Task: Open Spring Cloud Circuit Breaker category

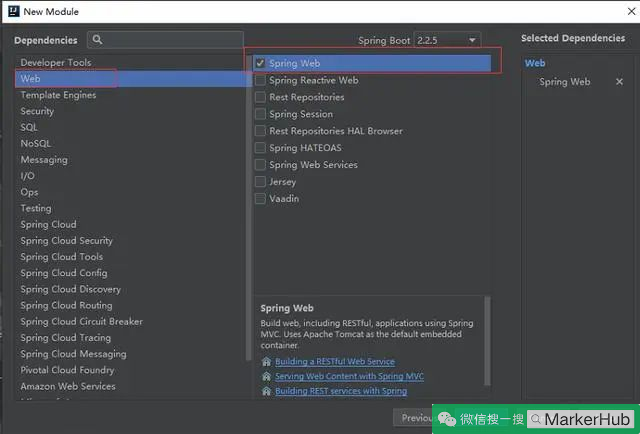Action: 131,321
